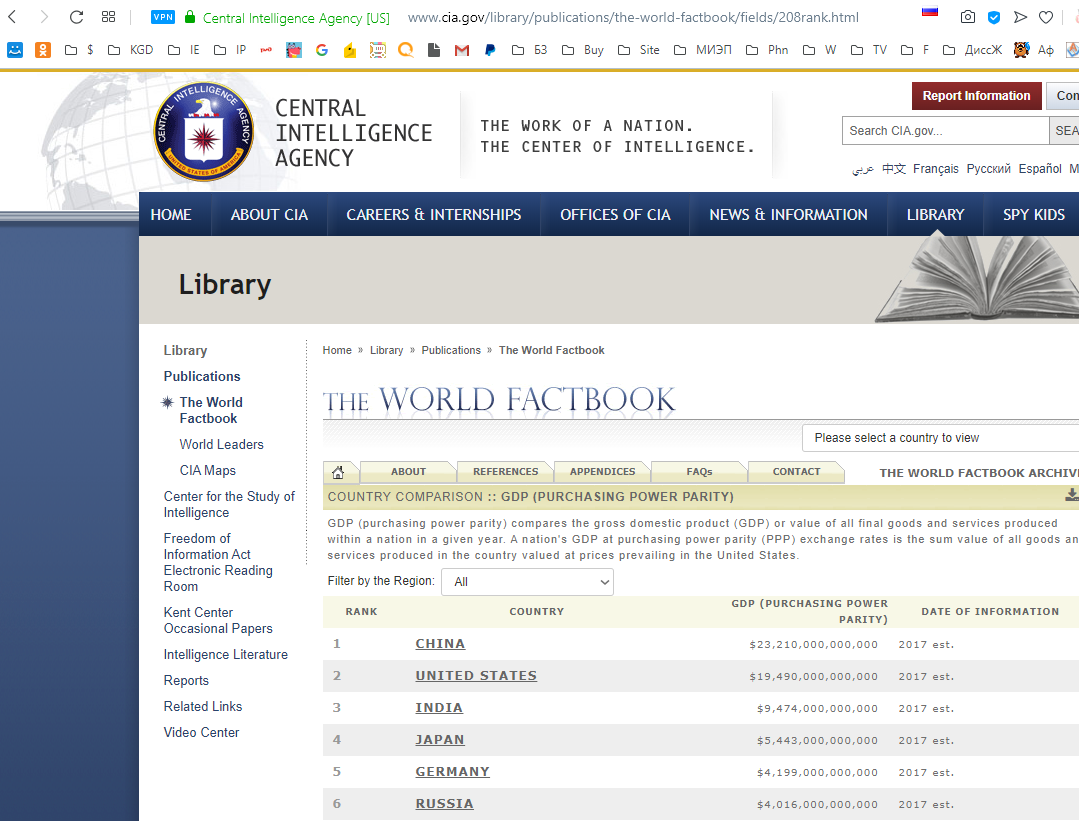This screenshot has height=821, width=1079.
Task: Click the Report Information button
Action: pos(976,96)
